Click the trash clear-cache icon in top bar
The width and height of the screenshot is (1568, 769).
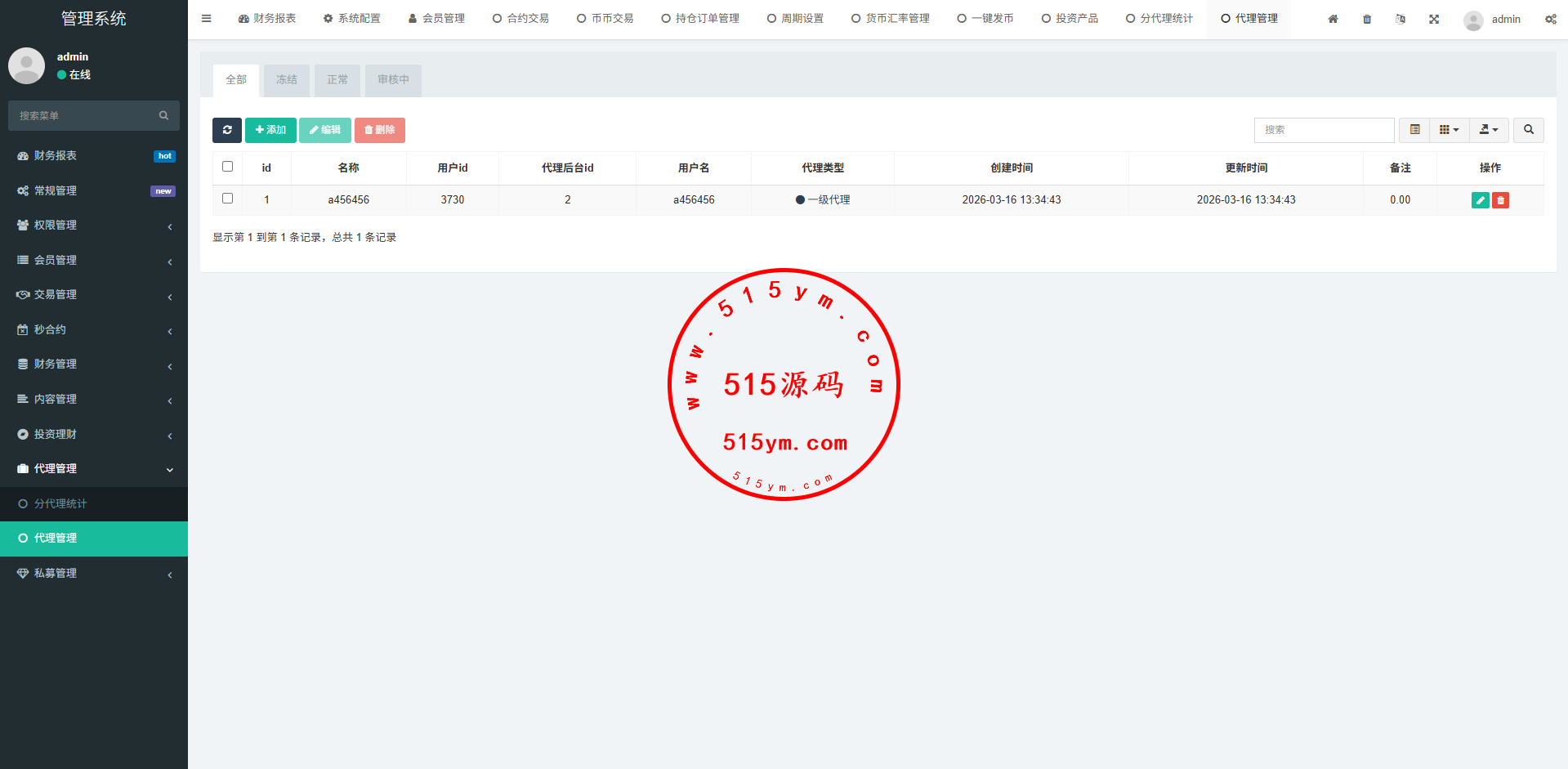coord(1367,19)
